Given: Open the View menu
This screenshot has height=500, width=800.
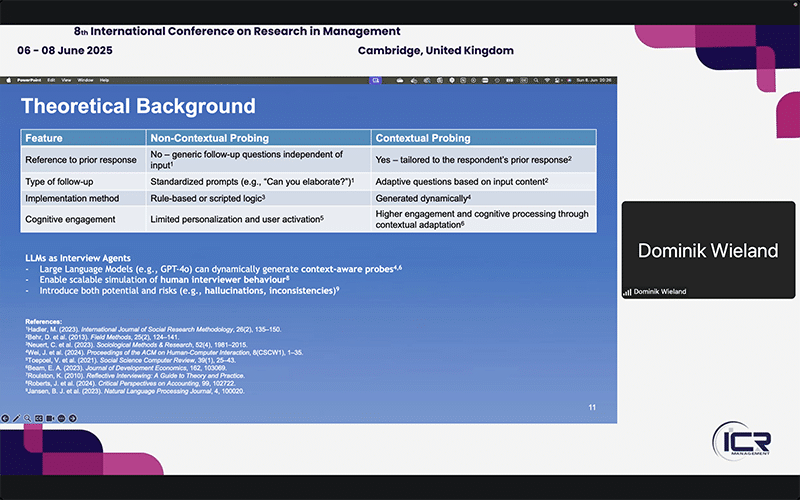Looking at the screenshot, I should 66,79.
